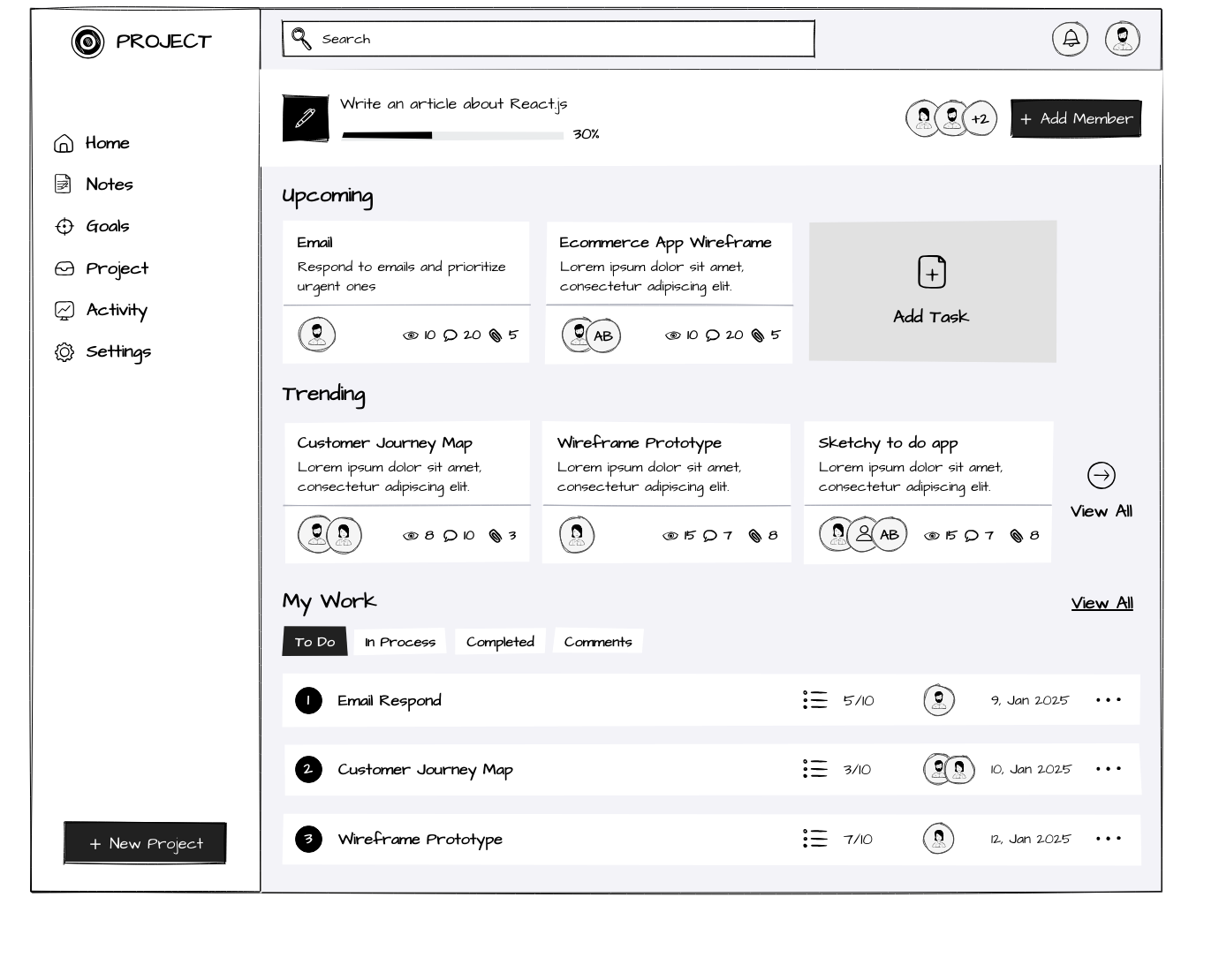
Task: Expand the +2 additional members badge
Action: point(980,119)
